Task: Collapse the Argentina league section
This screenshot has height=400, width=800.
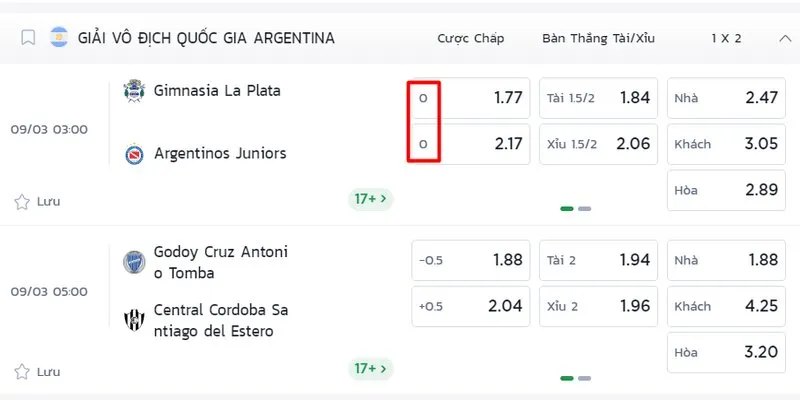Action: tap(785, 38)
